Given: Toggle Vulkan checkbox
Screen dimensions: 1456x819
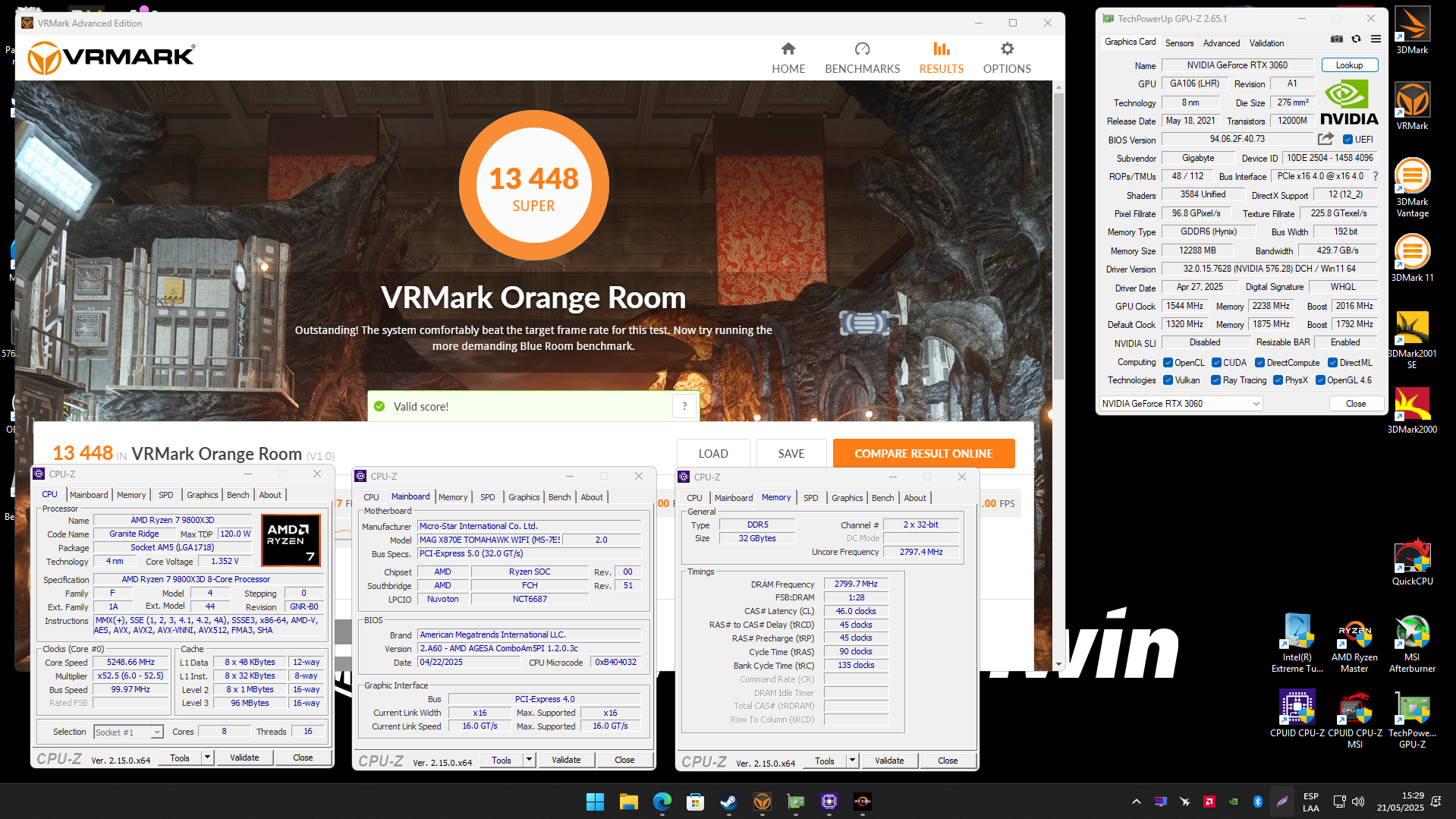Looking at the screenshot, I should [x=1168, y=380].
